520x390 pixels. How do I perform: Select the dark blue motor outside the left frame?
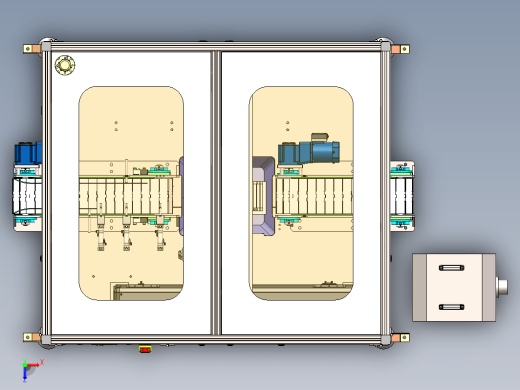click(x=28, y=153)
